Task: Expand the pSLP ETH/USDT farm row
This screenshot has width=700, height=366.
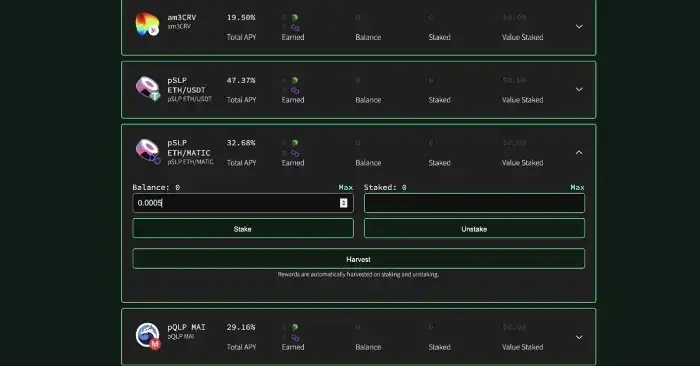Action: tap(579, 89)
